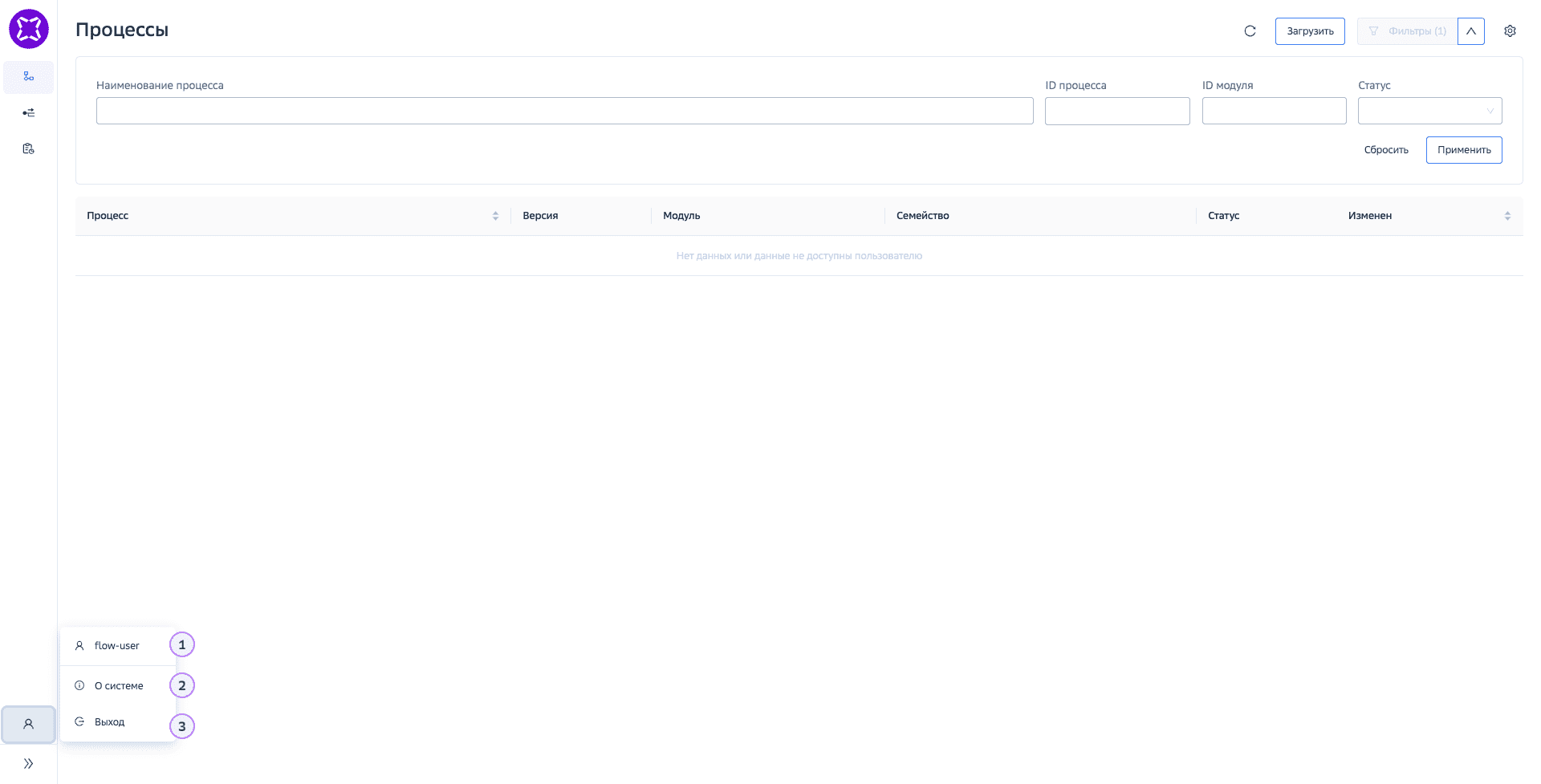The width and height of the screenshot is (1541, 784).
Task: Select О системе from the user menu
Action: (119, 685)
